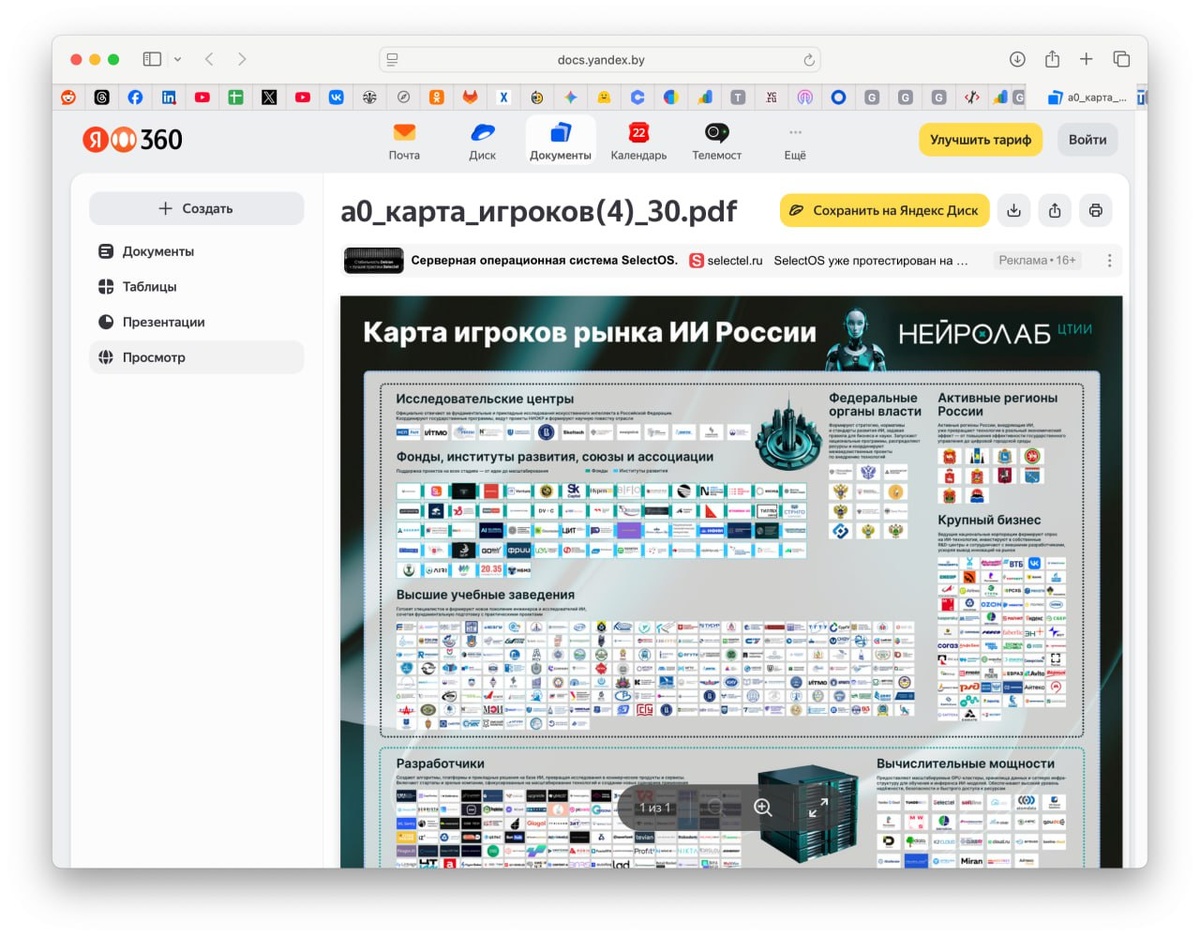Viewport: 1200px width, 937px height.
Task: Open Odnoklassniki orange bookmark icon
Action: (x=437, y=97)
